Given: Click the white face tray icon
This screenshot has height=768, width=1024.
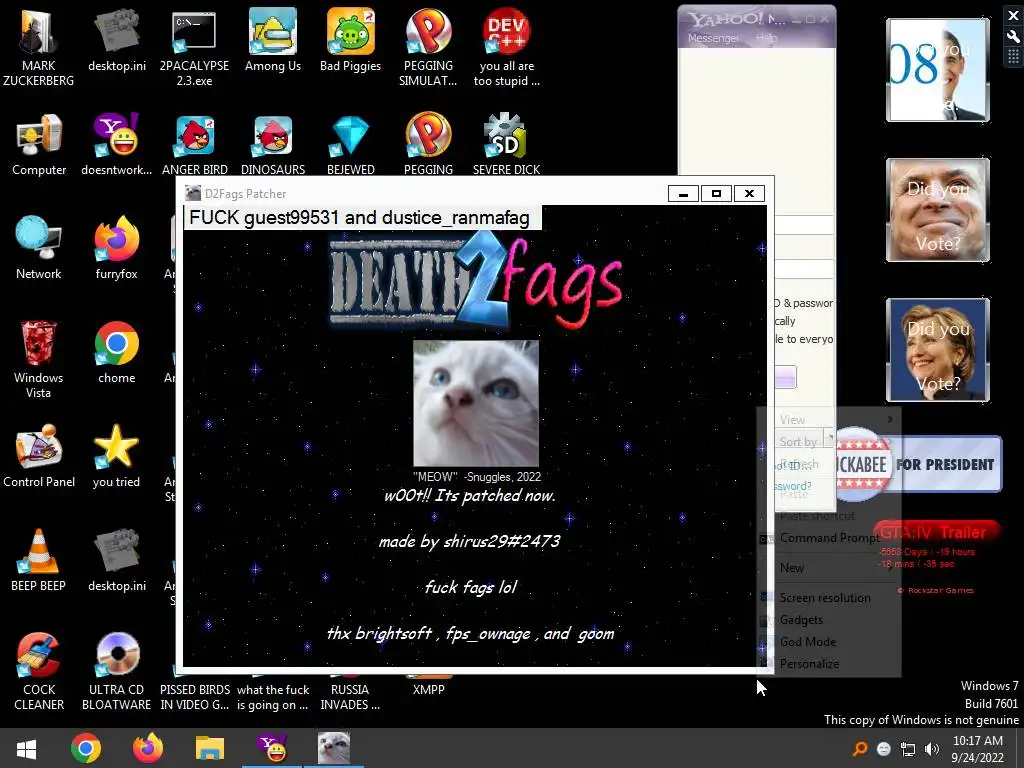Looking at the screenshot, I should [x=883, y=749].
